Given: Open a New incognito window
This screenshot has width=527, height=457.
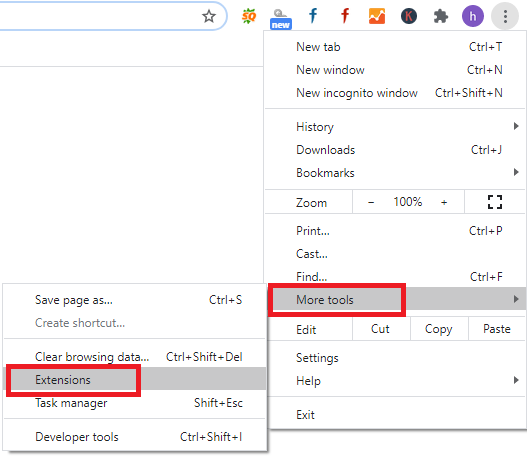Looking at the screenshot, I should click(395, 93).
